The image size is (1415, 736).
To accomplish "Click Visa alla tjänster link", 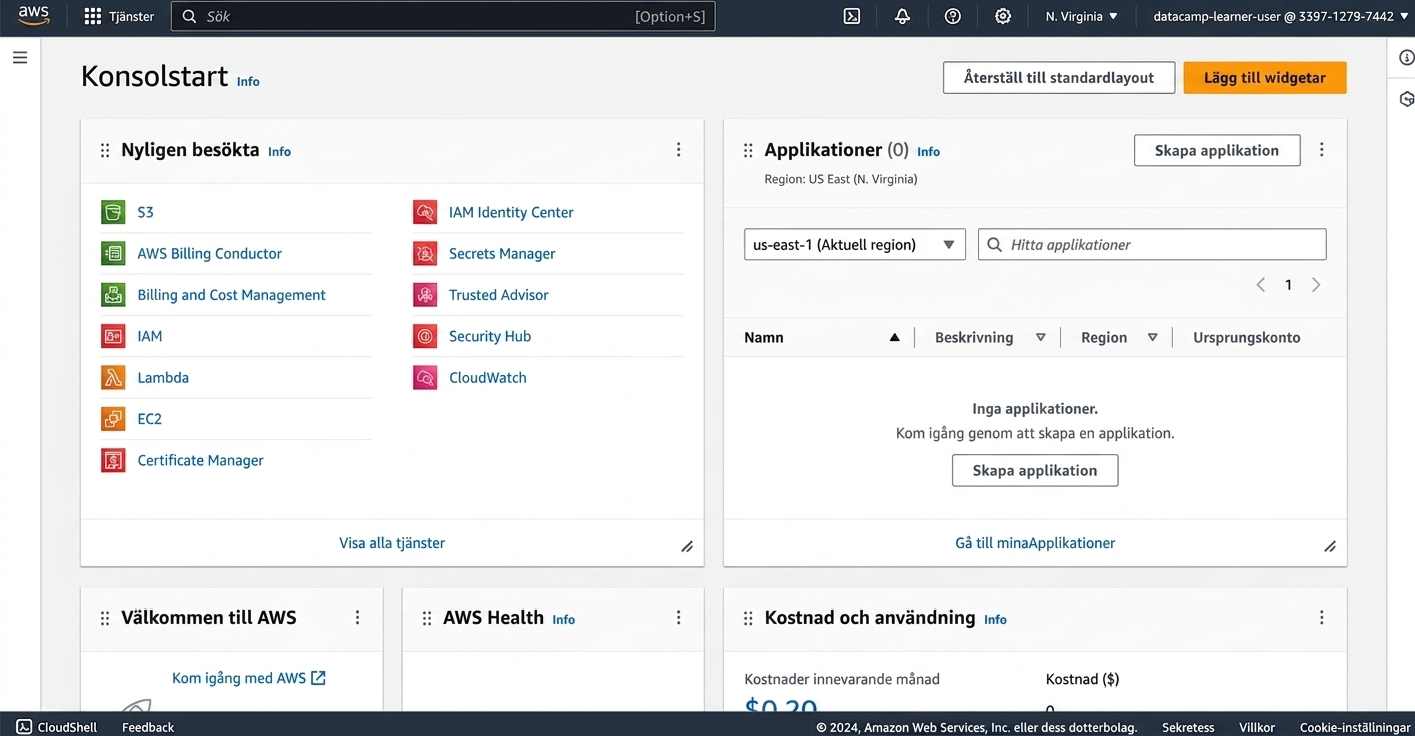I will coord(392,543).
